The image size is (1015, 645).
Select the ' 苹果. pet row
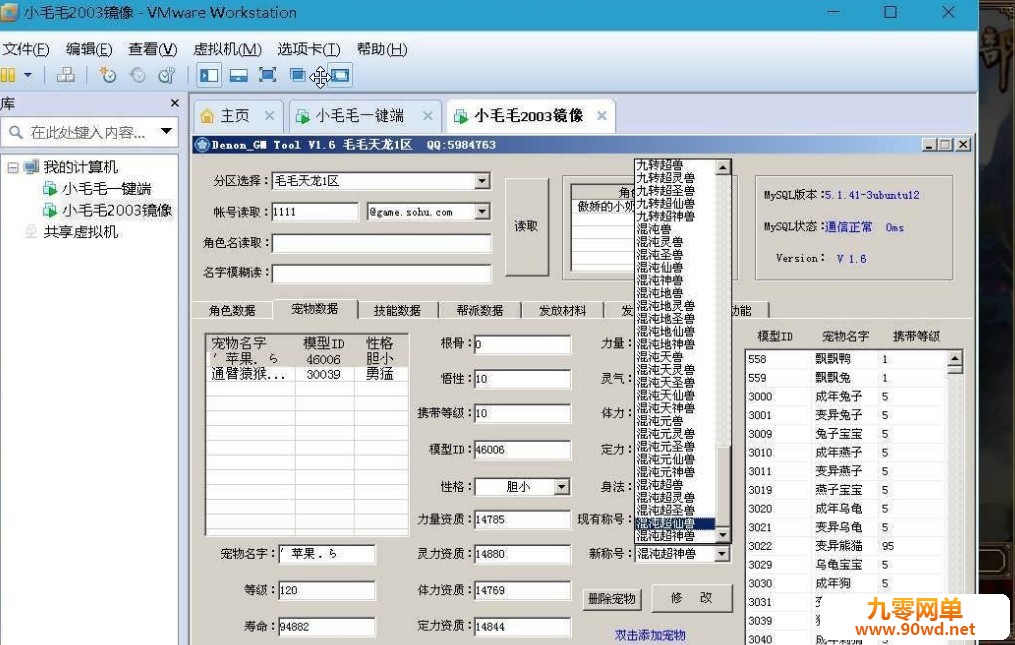coord(307,359)
